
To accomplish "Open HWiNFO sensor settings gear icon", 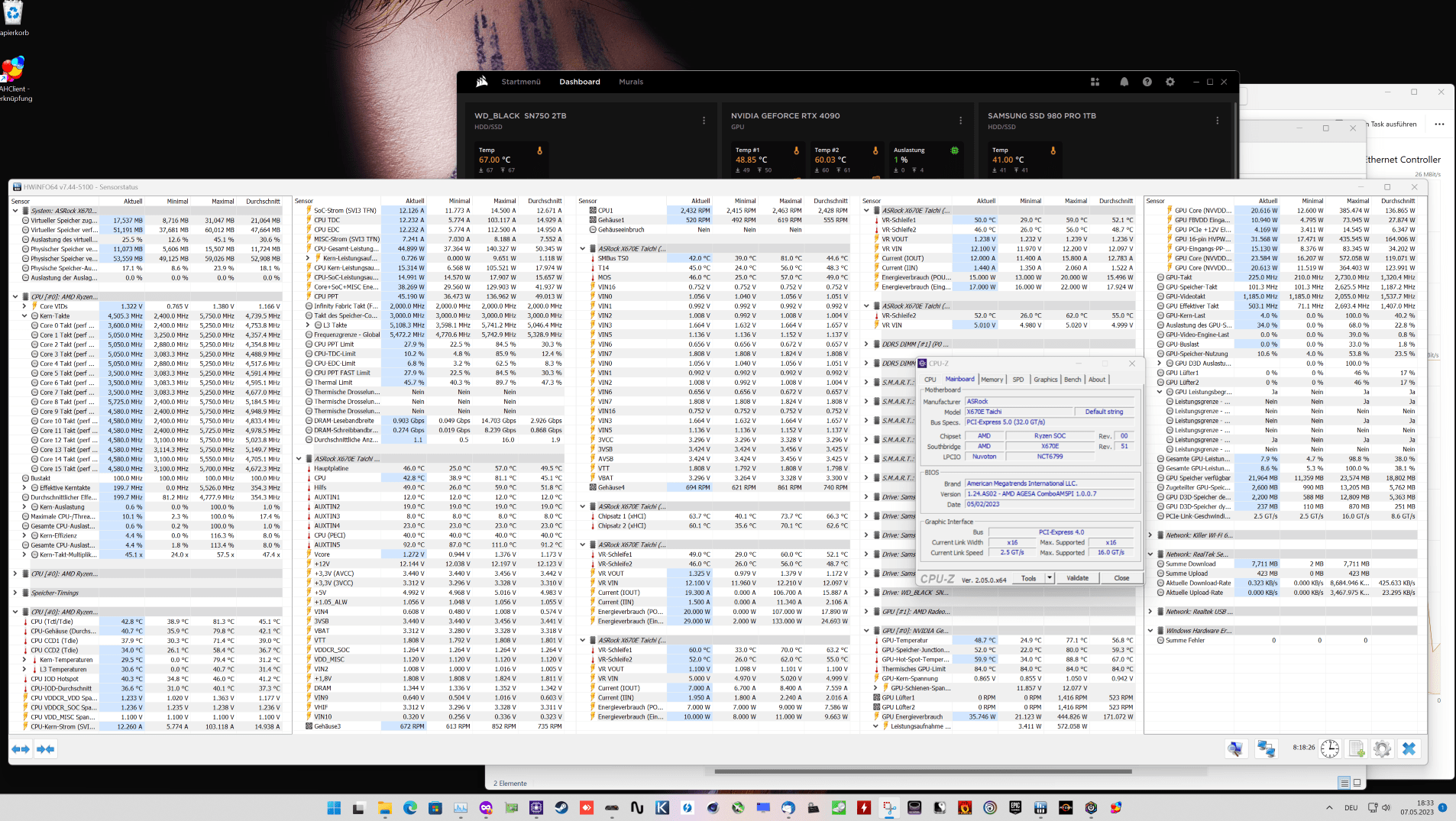I will click(1382, 749).
